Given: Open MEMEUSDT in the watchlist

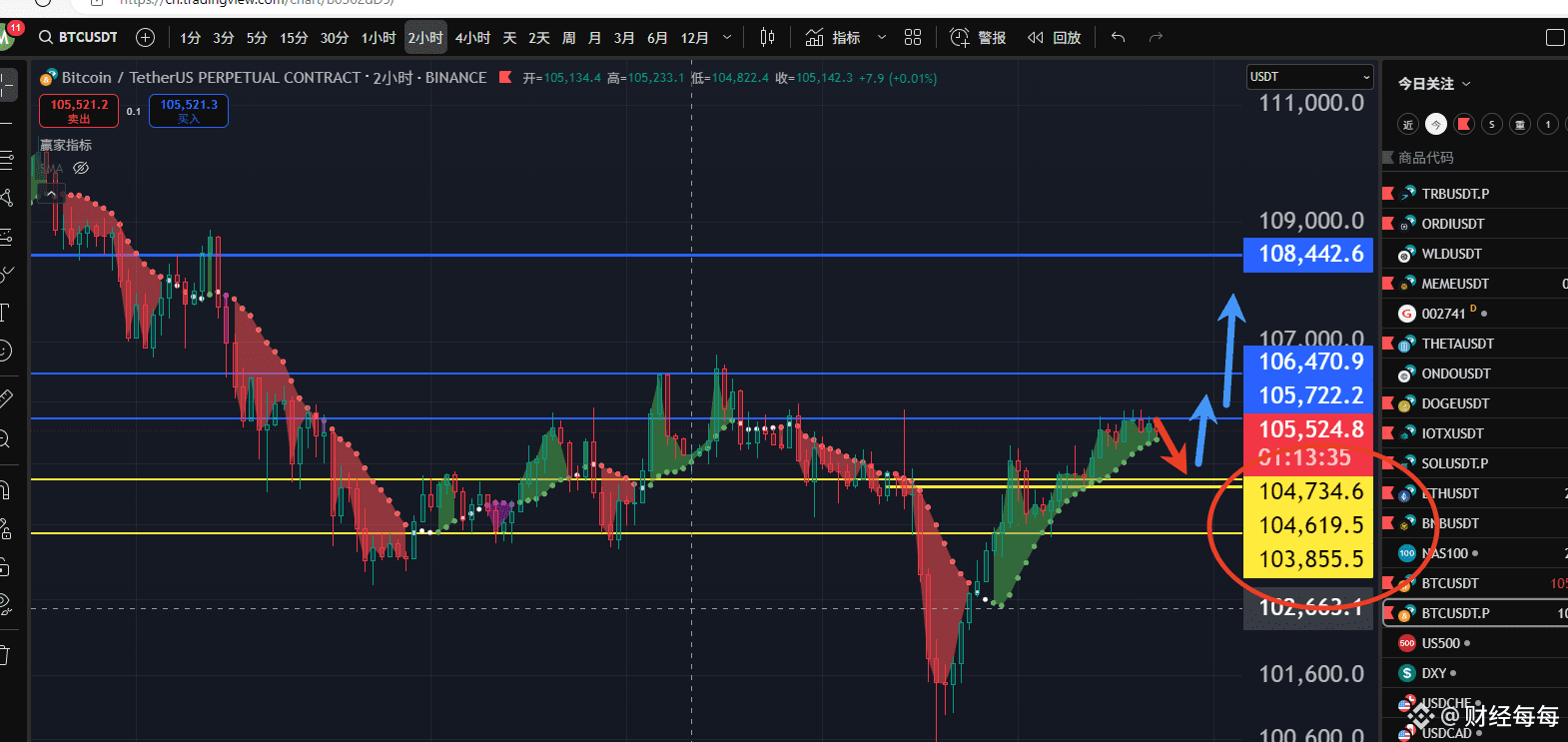Looking at the screenshot, I should click(x=1475, y=284).
